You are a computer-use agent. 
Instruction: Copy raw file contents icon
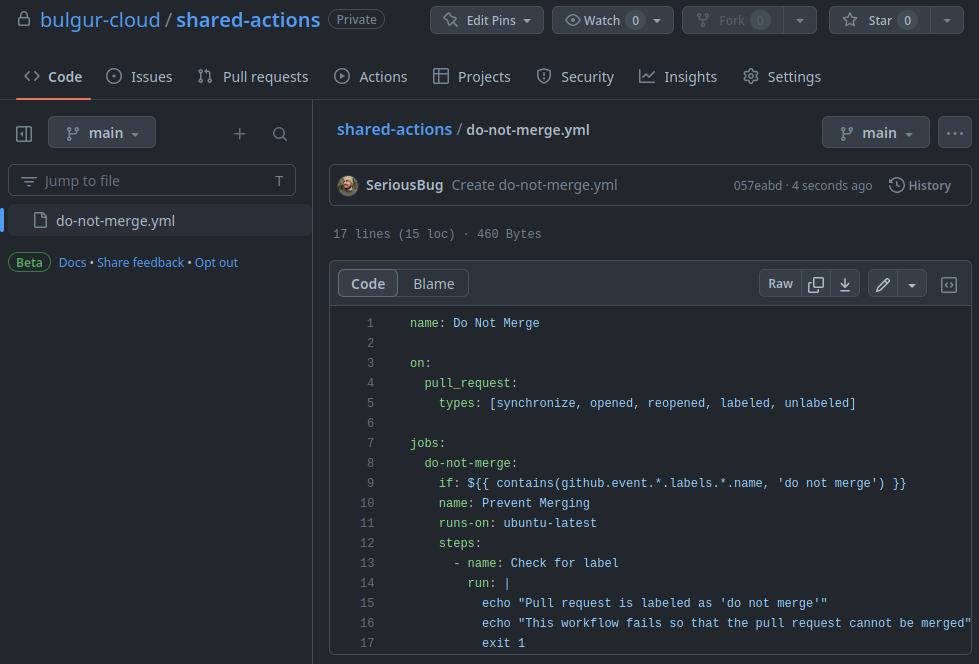pyautogui.click(x=815, y=284)
